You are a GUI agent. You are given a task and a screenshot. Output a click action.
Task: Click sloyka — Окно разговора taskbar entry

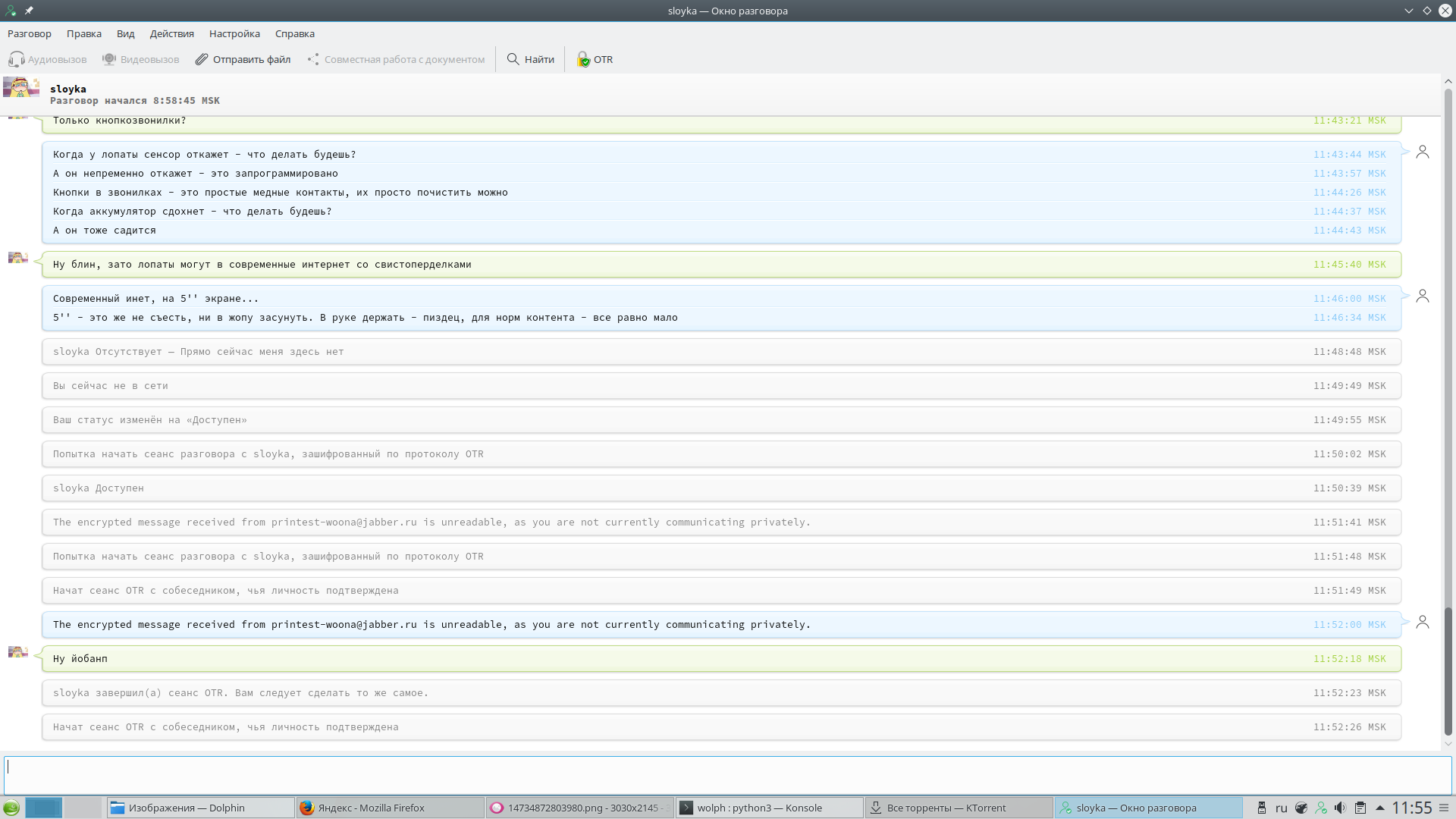tap(1148, 808)
